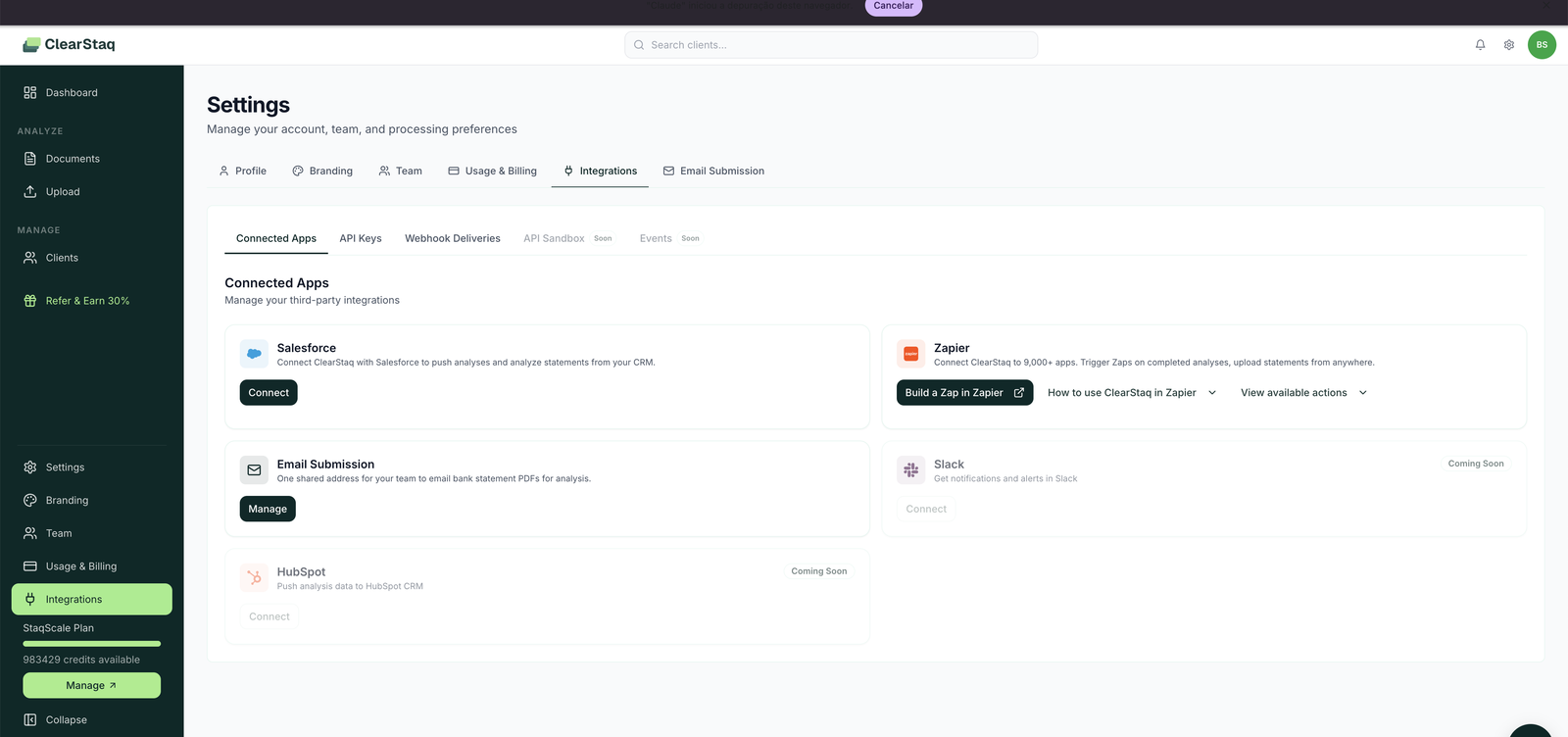Click the Zapier card title
This screenshot has height=737, width=1568.
pos(952,348)
